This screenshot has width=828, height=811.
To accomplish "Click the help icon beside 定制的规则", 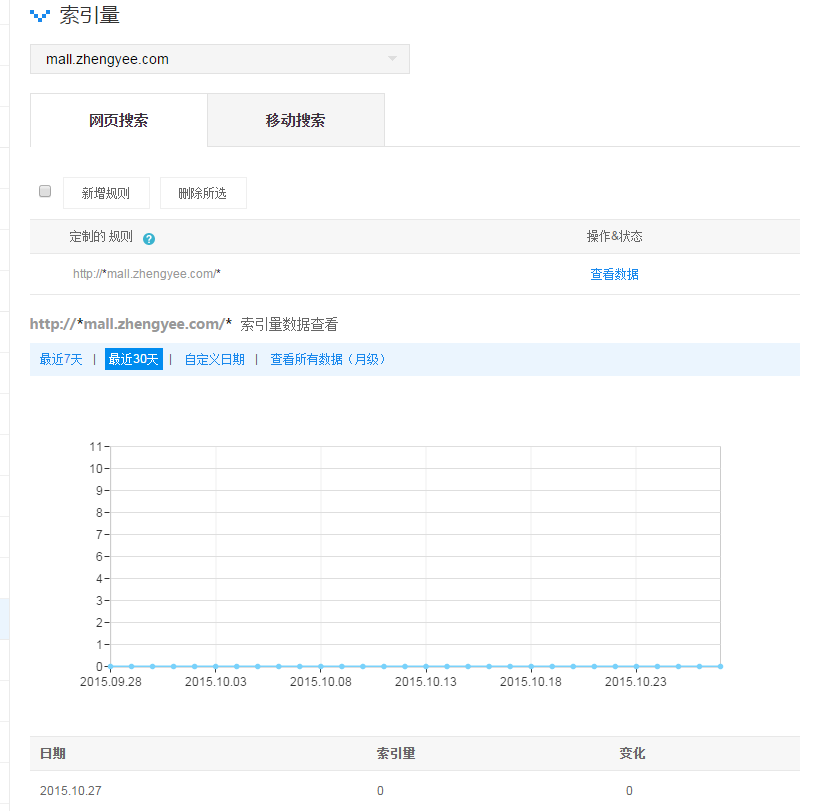I will click(x=149, y=239).
